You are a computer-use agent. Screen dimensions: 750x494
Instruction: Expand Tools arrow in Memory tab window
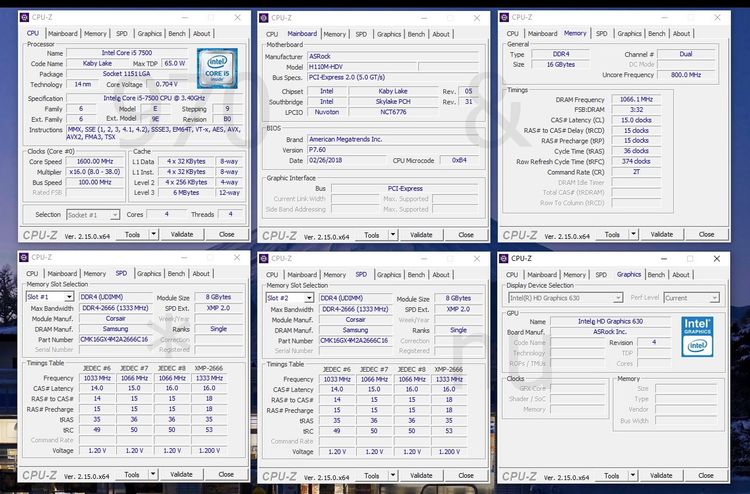coord(633,234)
